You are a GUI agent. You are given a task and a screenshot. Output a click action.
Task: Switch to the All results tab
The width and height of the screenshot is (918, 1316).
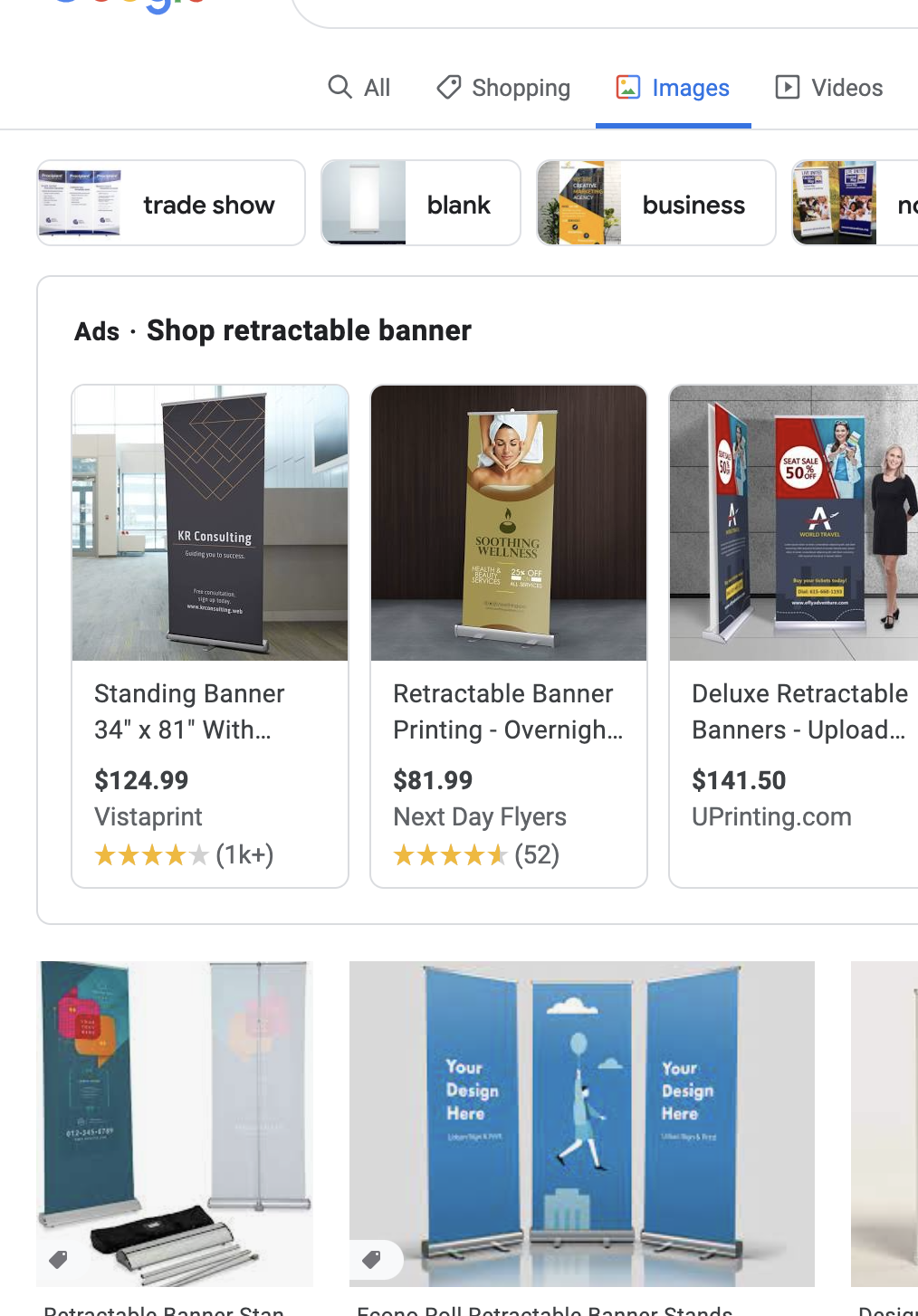click(x=359, y=88)
